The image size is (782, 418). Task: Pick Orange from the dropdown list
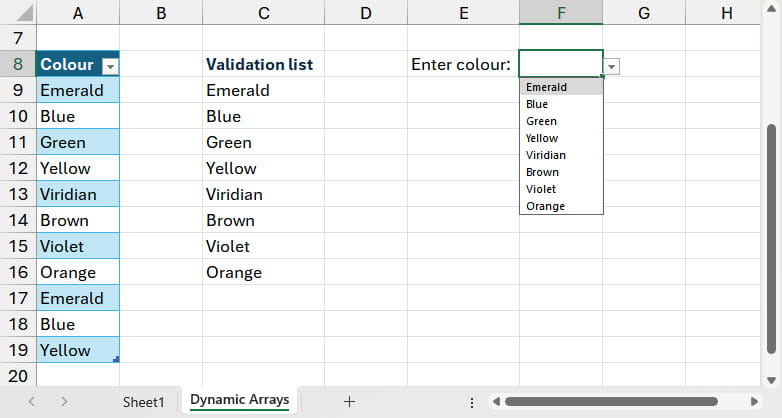coord(545,206)
